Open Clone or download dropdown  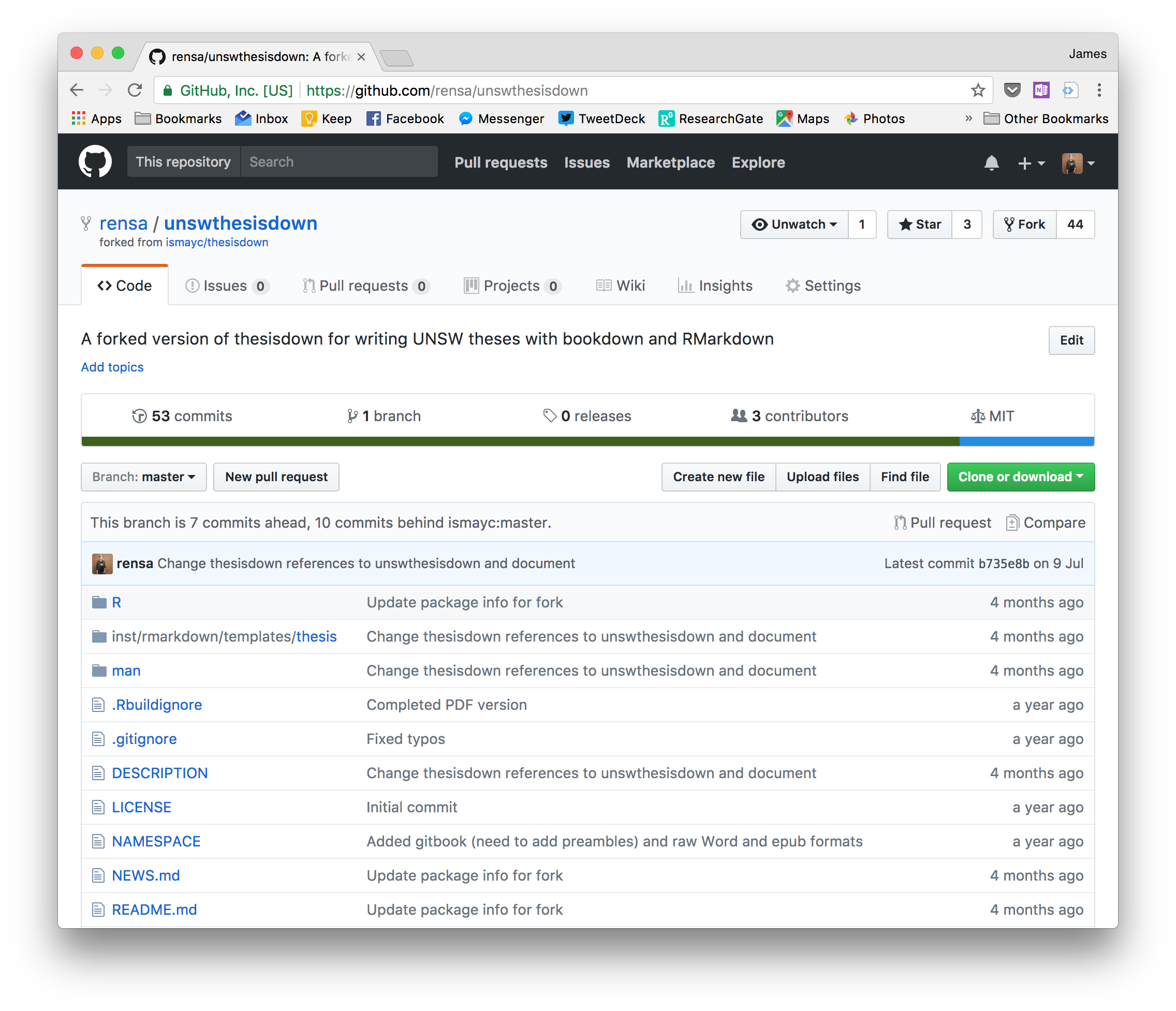pos(1020,477)
